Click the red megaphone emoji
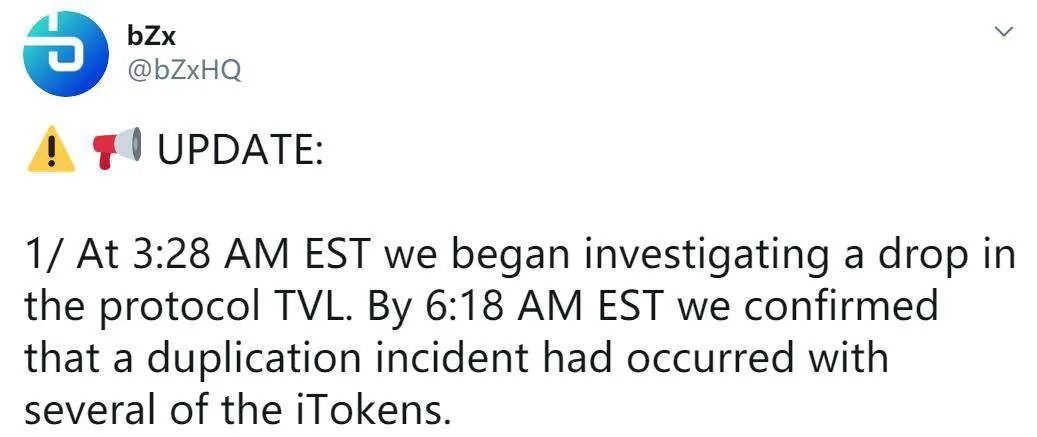The image size is (1037, 437). pyautogui.click(x=116, y=150)
